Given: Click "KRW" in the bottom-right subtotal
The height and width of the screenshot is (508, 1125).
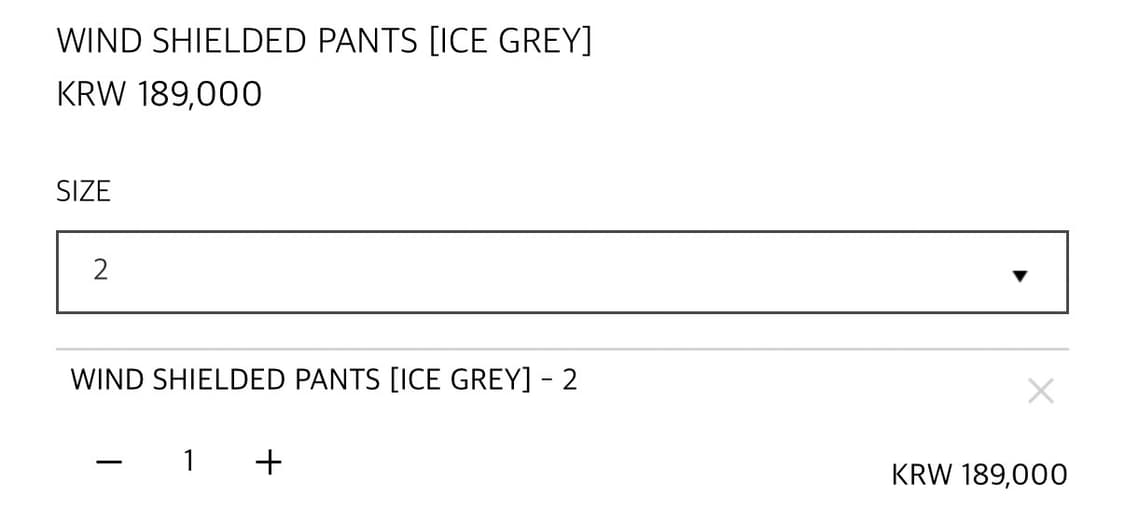Looking at the screenshot, I should pos(922,474).
